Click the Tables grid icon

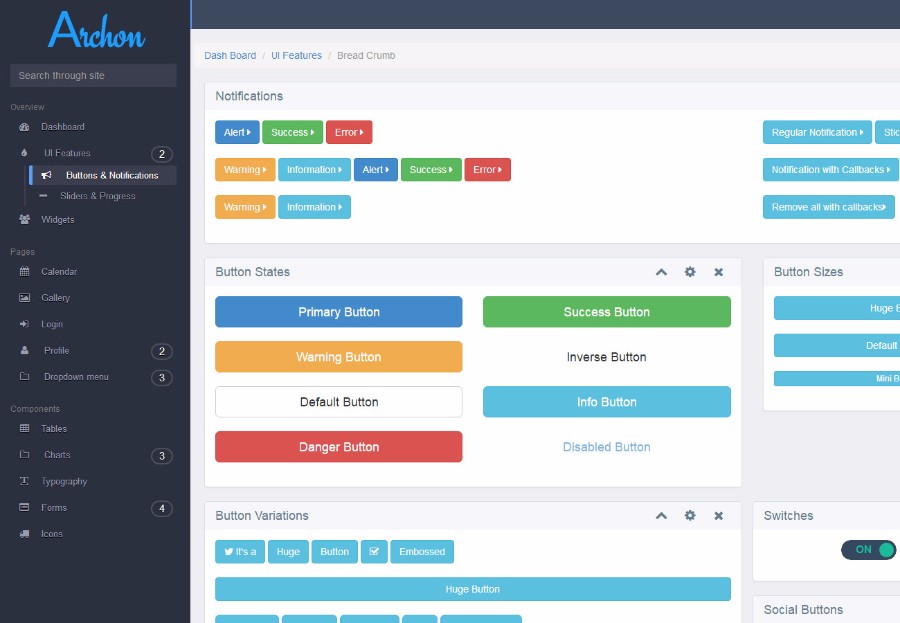click(24, 428)
